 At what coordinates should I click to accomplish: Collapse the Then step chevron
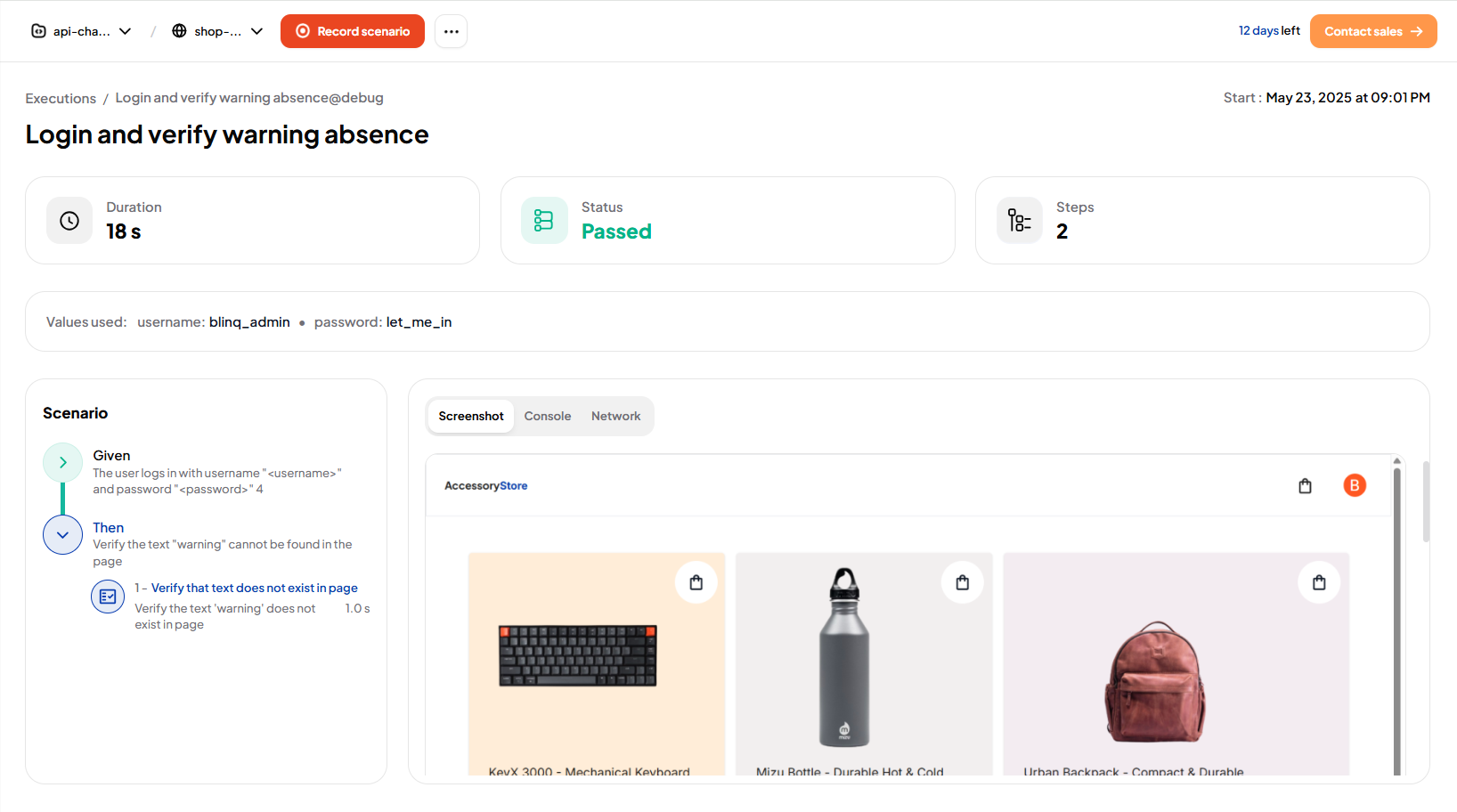(63, 535)
